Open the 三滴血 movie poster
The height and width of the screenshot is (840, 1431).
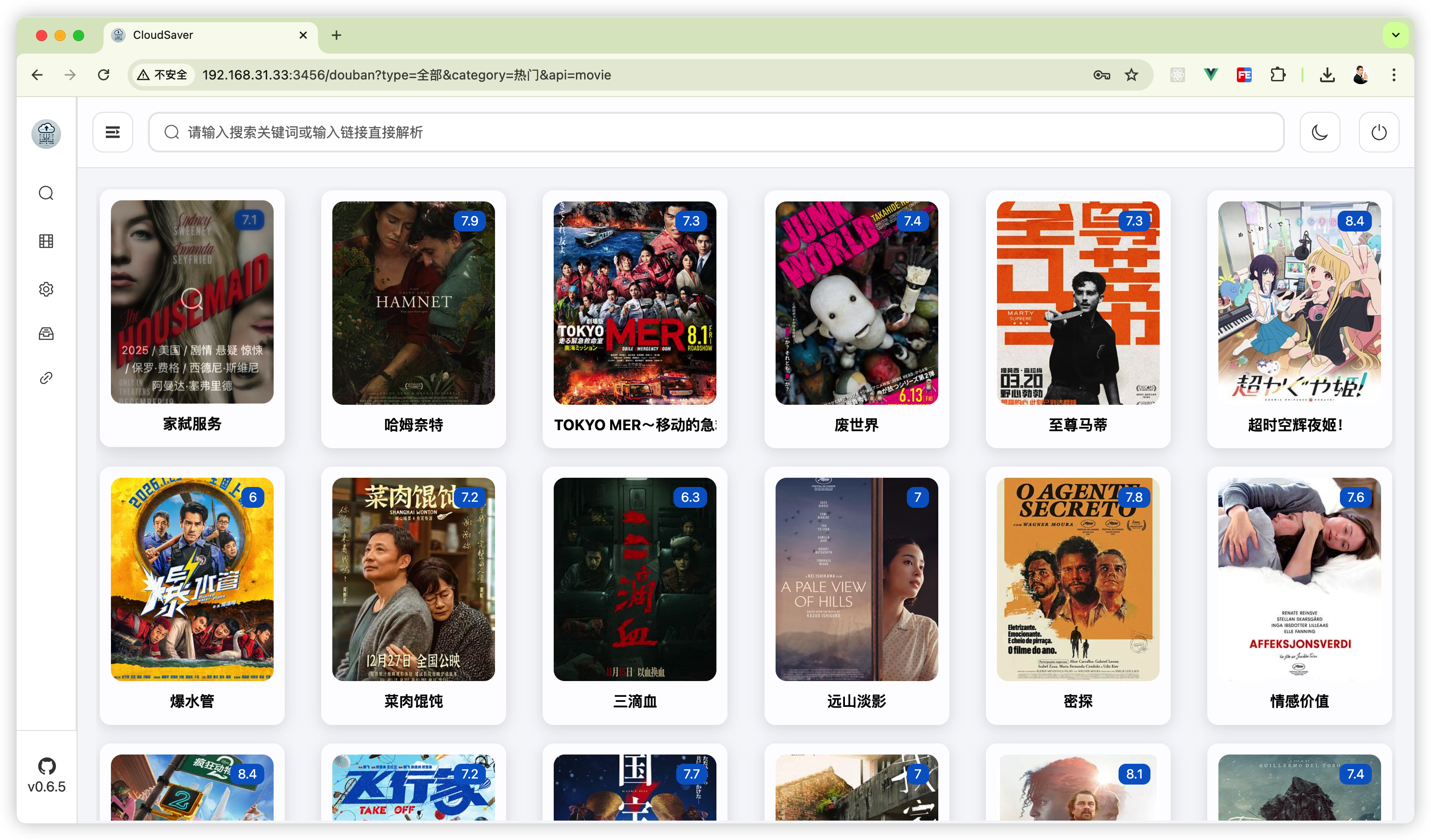pos(634,579)
